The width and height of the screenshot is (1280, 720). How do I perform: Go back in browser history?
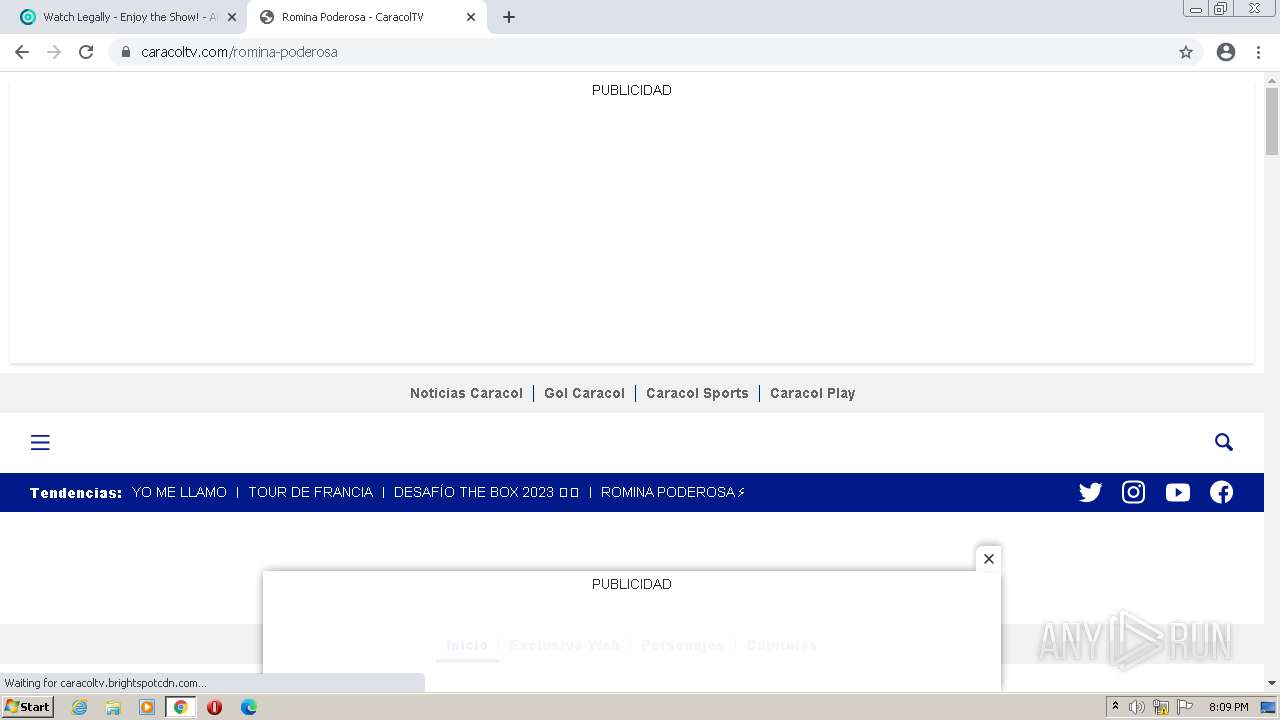tap(22, 52)
